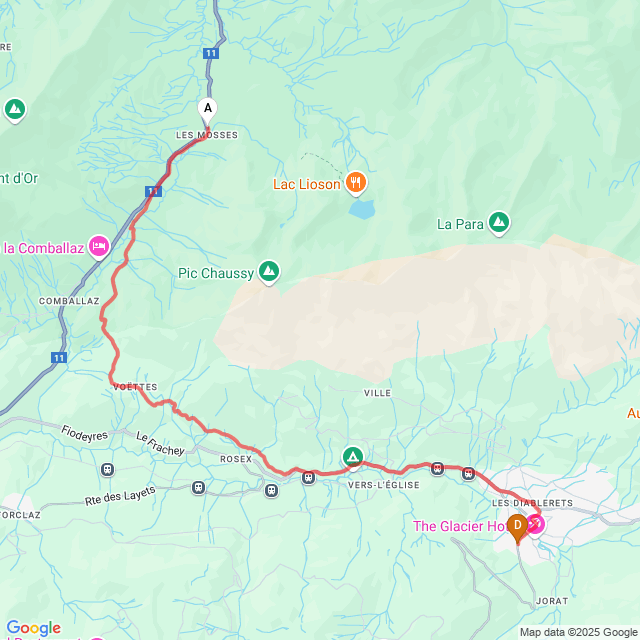Click the start marker A at Les Mosses
The image size is (640, 640).
coord(208,111)
